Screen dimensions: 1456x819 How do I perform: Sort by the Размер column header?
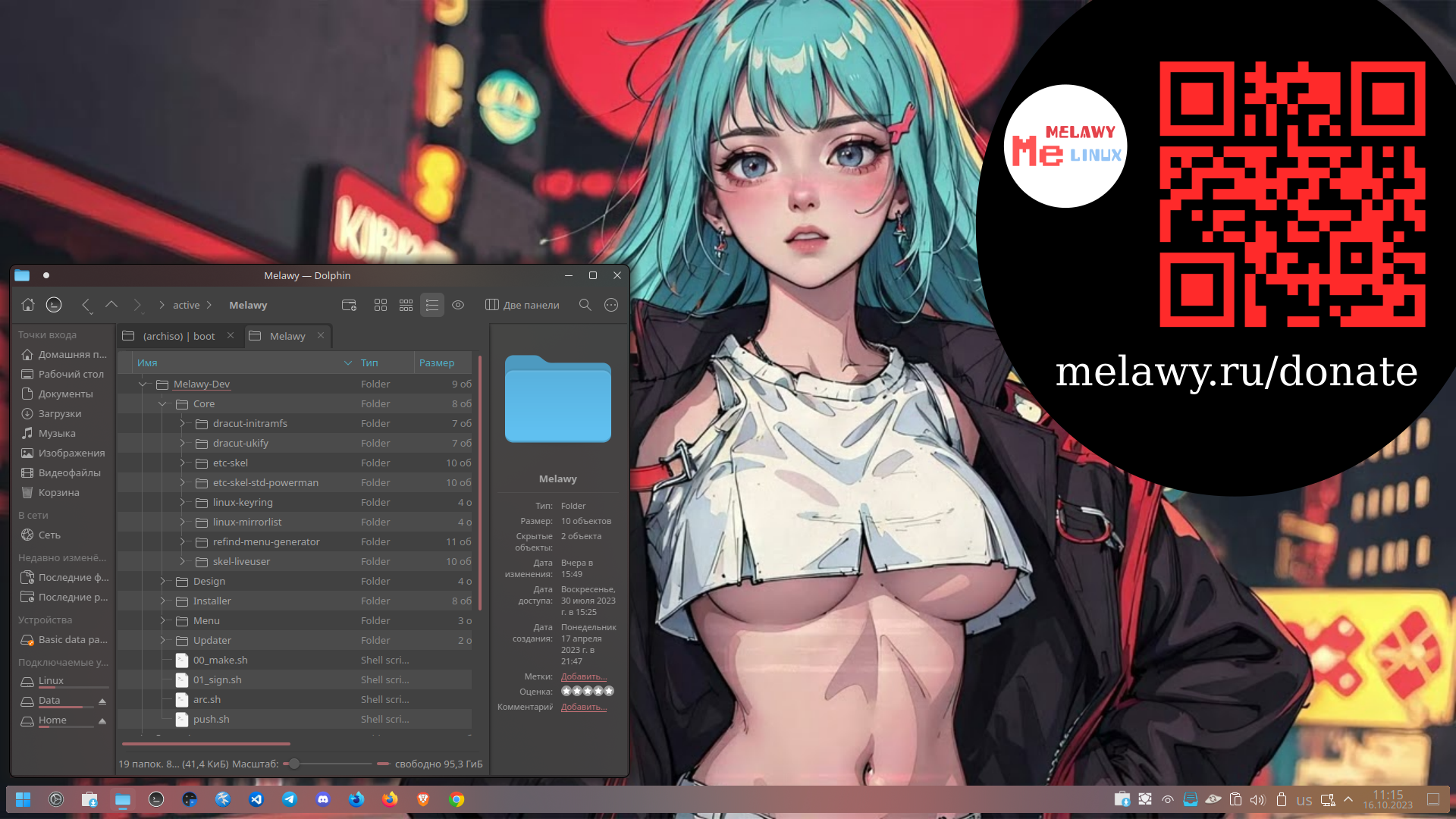(437, 362)
